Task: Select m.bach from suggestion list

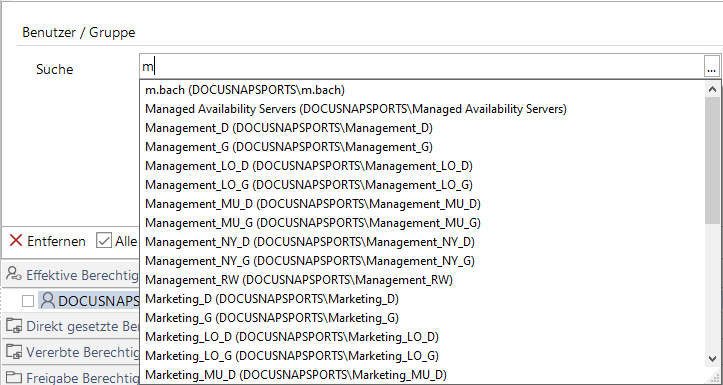Action: tap(244, 90)
